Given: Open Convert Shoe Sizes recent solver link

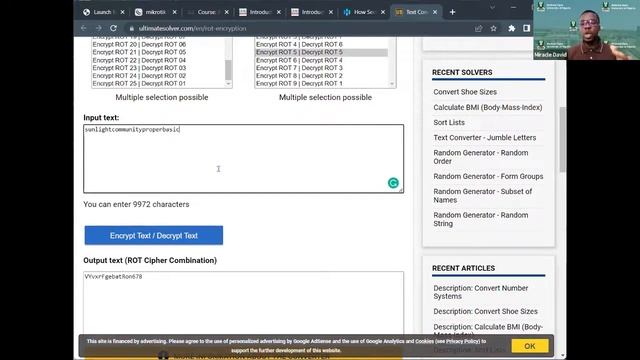Looking at the screenshot, I should click(465, 92).
